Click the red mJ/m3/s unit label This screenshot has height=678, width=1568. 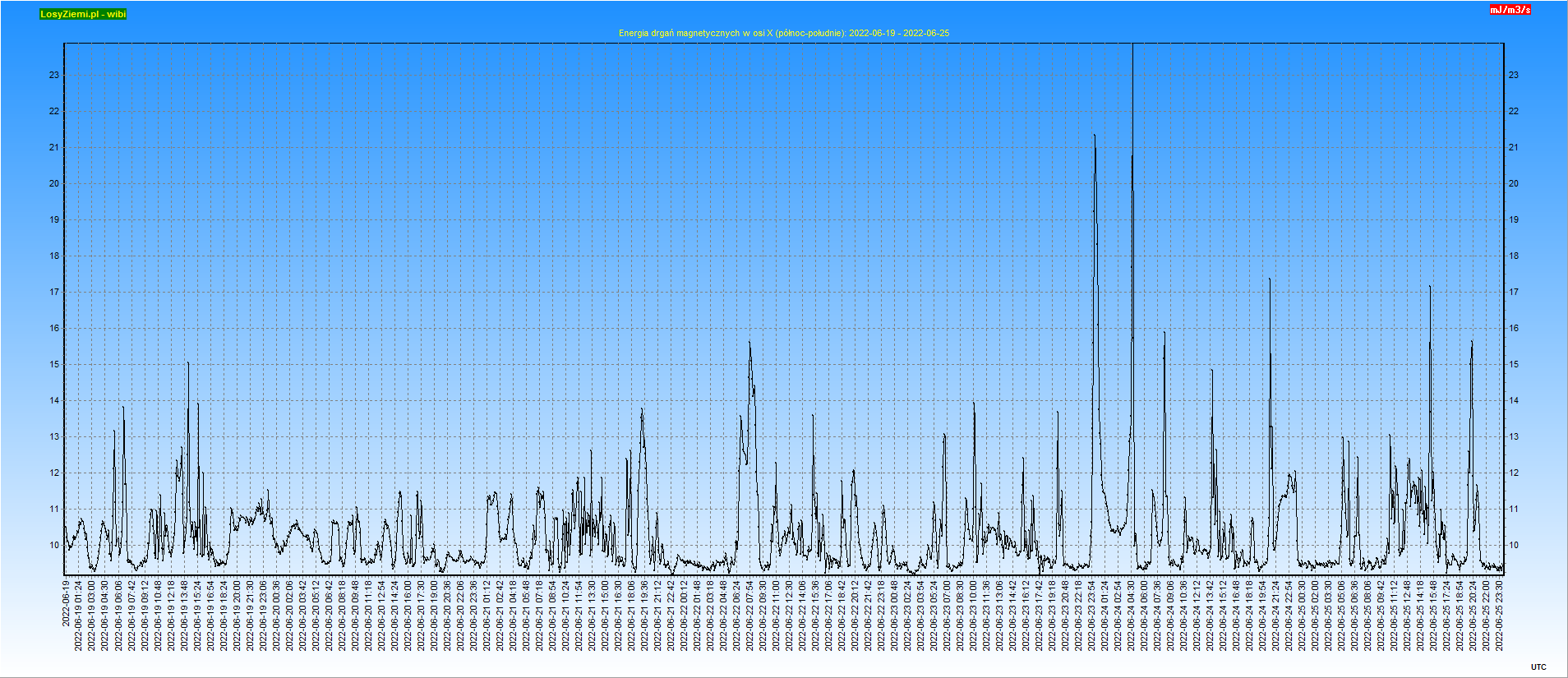pos(1510,10)
